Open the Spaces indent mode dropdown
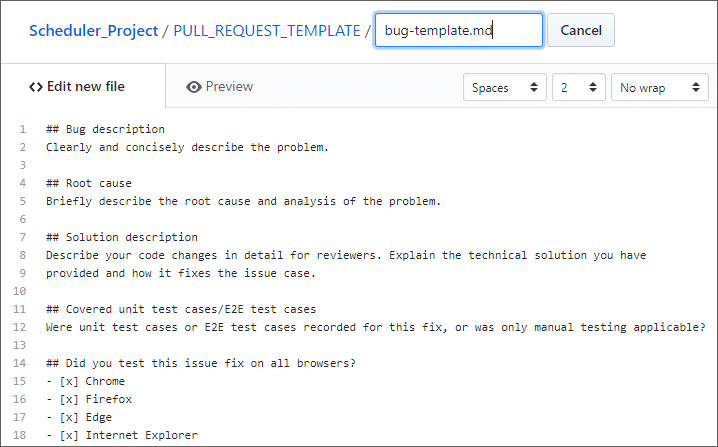 point(505,87)
